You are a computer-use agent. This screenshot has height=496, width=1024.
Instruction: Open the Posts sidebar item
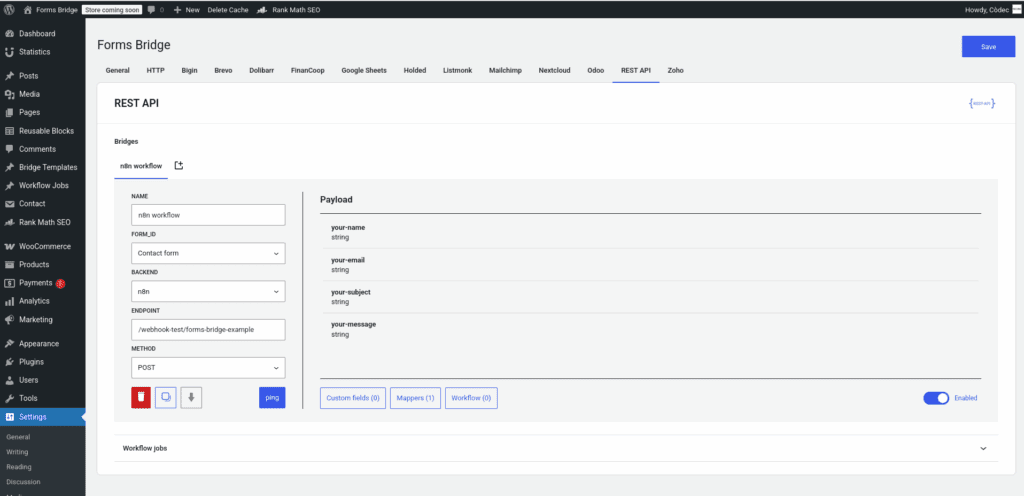click(42, 76)
